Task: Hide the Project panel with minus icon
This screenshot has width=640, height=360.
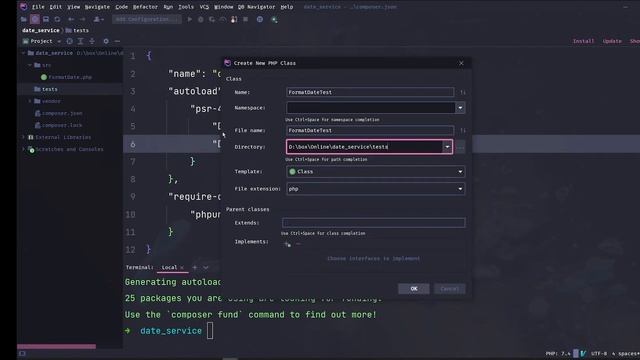Action: (x=117, y=41)
